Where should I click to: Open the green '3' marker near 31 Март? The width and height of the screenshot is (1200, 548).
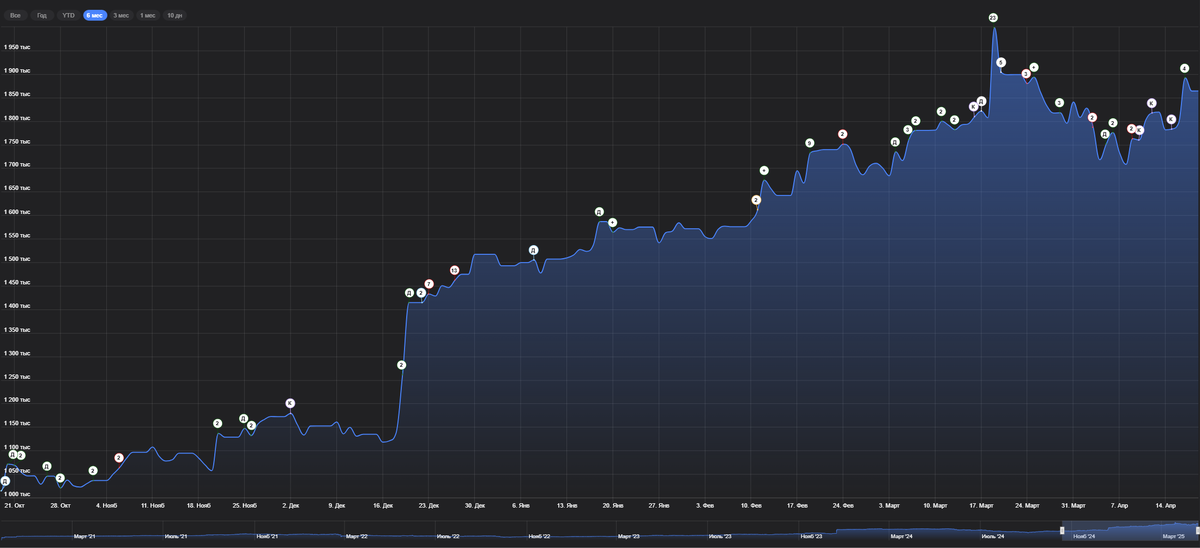pos(1059,103)
